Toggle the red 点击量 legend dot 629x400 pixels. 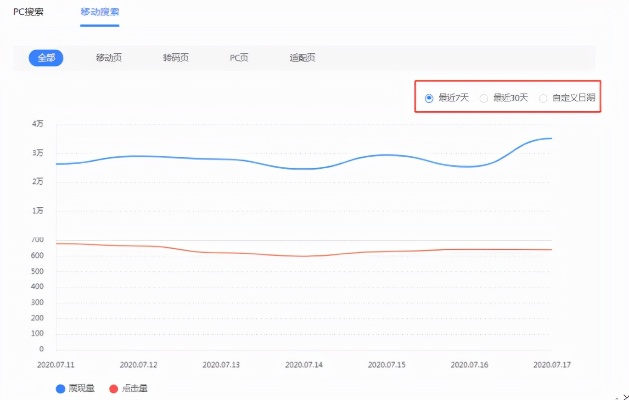(114, 388)
